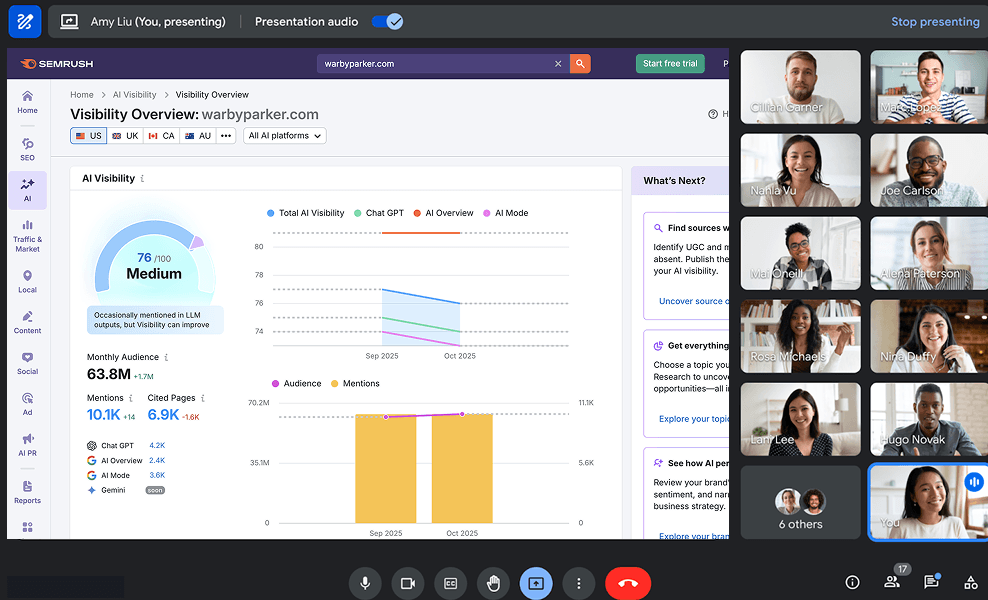988x600 pixels.
Task: Toggle the Presentation audio switch
Action: pyautogui.click(x=386, y=21)
